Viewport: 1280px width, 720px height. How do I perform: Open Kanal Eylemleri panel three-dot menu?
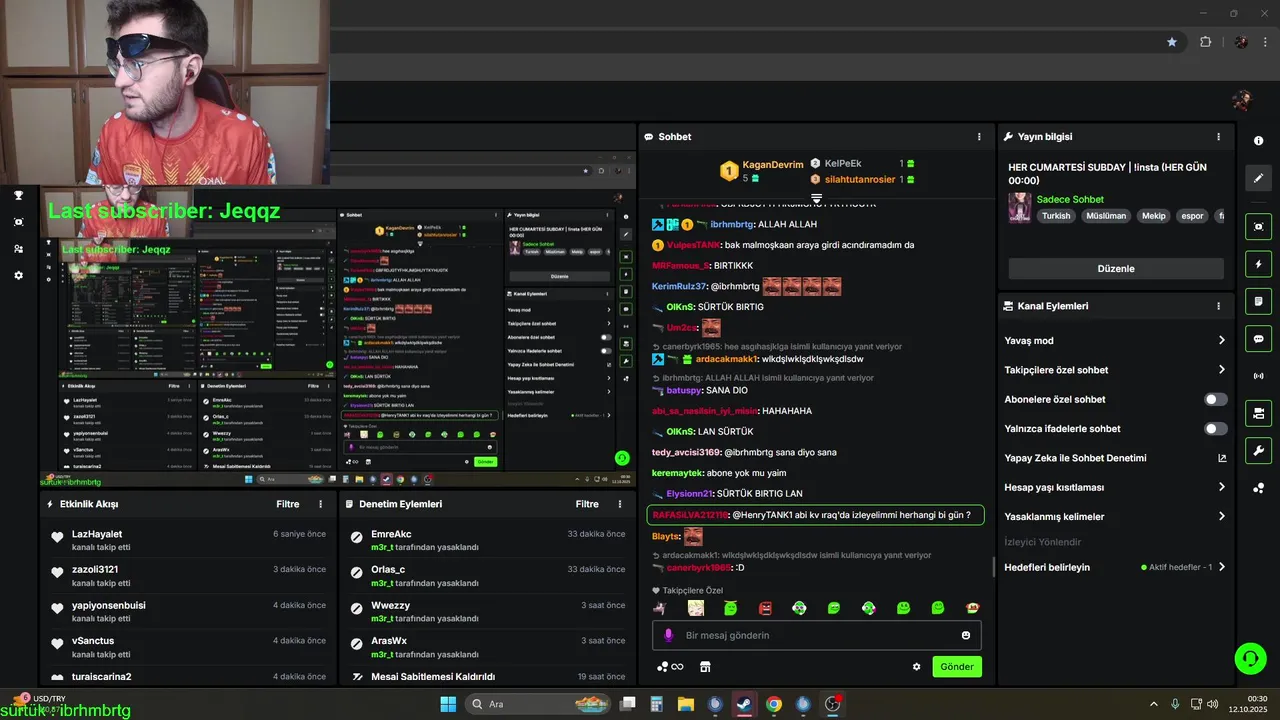point(1218,306)
